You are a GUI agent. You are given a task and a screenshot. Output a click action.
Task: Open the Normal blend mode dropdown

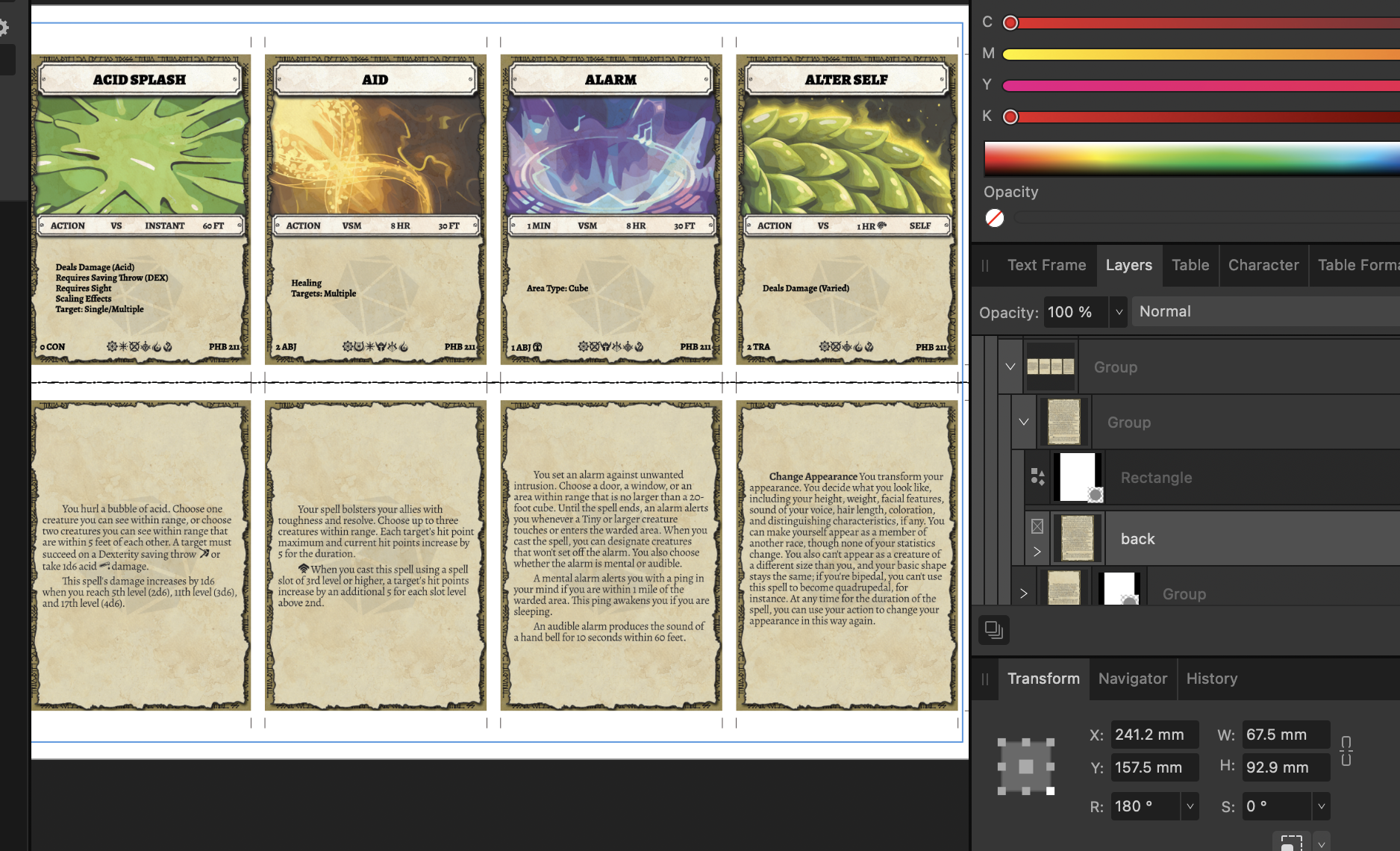point(1266,312)
